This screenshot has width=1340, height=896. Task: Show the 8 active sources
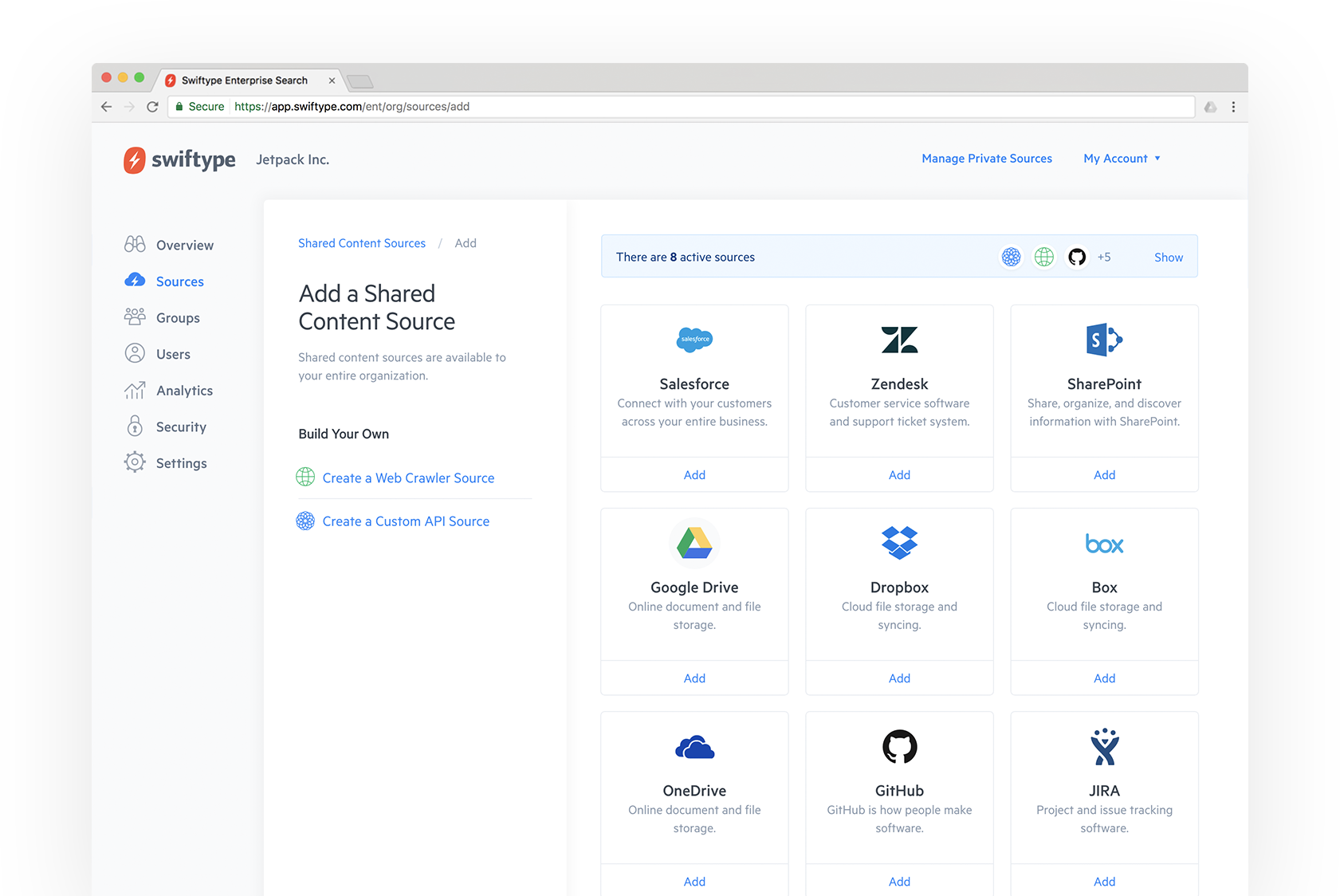click(x=1169, y=257)
